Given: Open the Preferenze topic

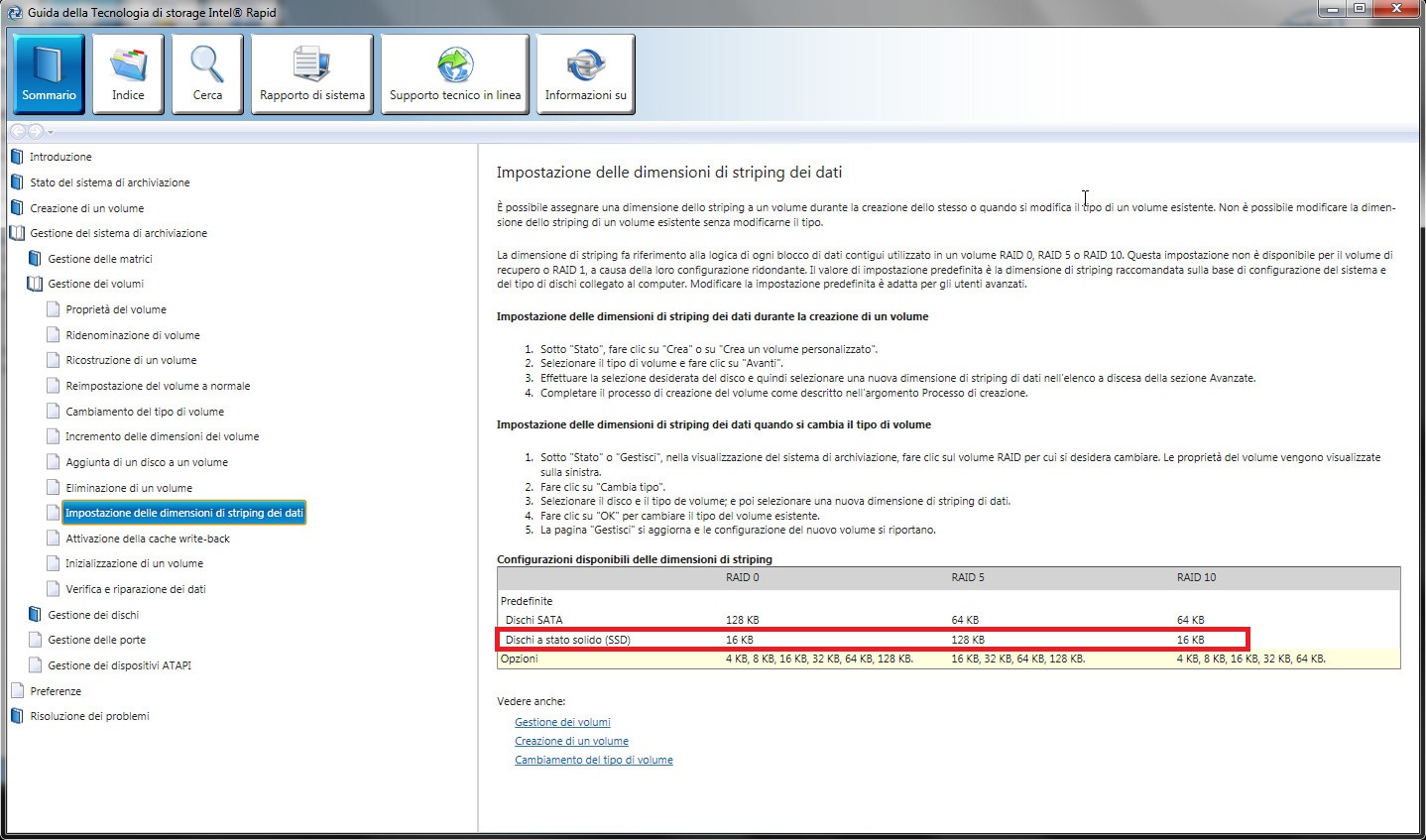Looking at the screenshot, I should coord(56,691).
